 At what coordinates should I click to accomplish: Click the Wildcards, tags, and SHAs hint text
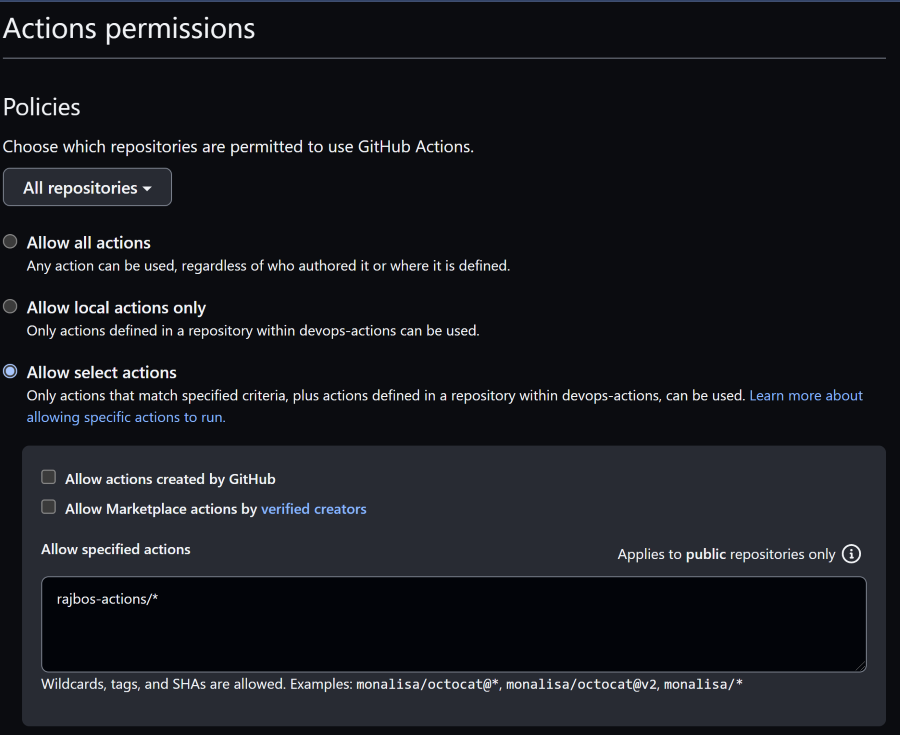[x=391, y=684]
